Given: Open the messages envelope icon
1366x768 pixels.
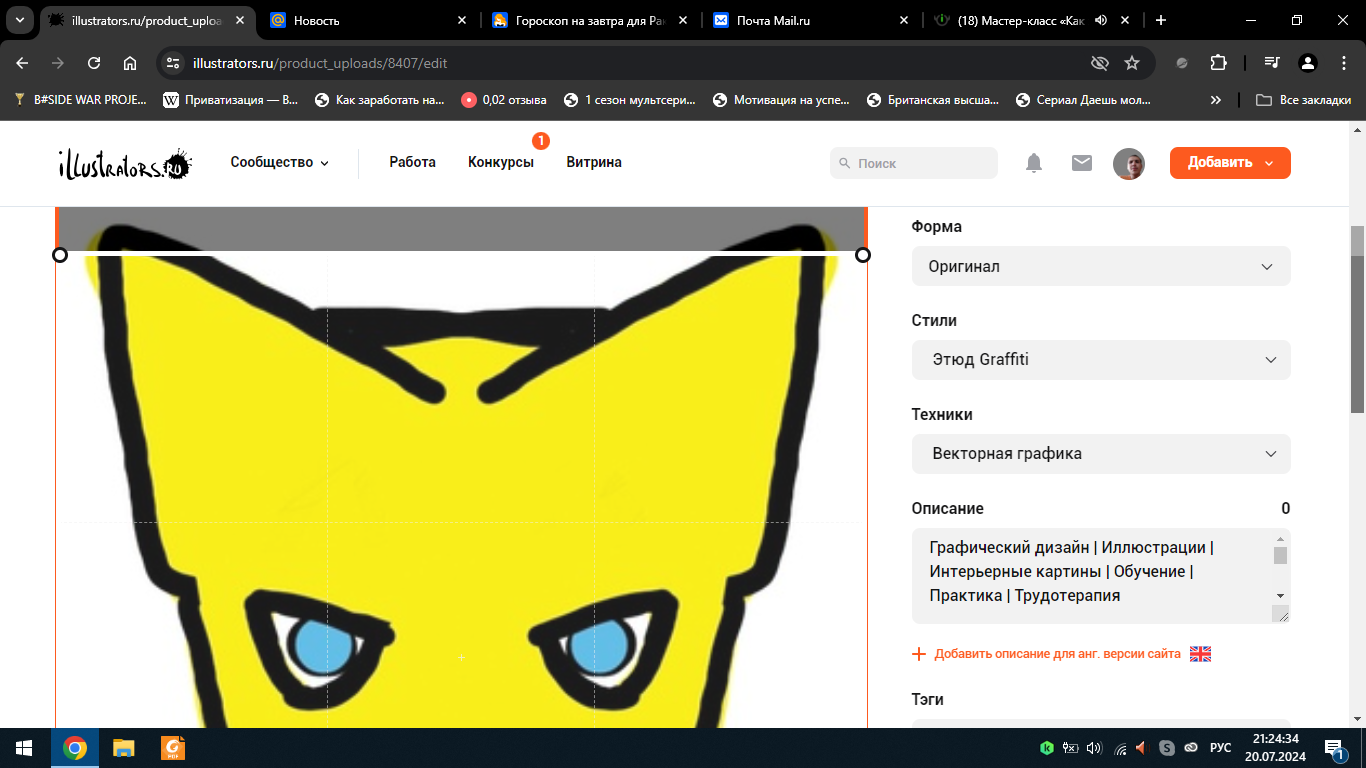Looking at the screenshot, I should pyautogui.click(x=1082, y=163).
